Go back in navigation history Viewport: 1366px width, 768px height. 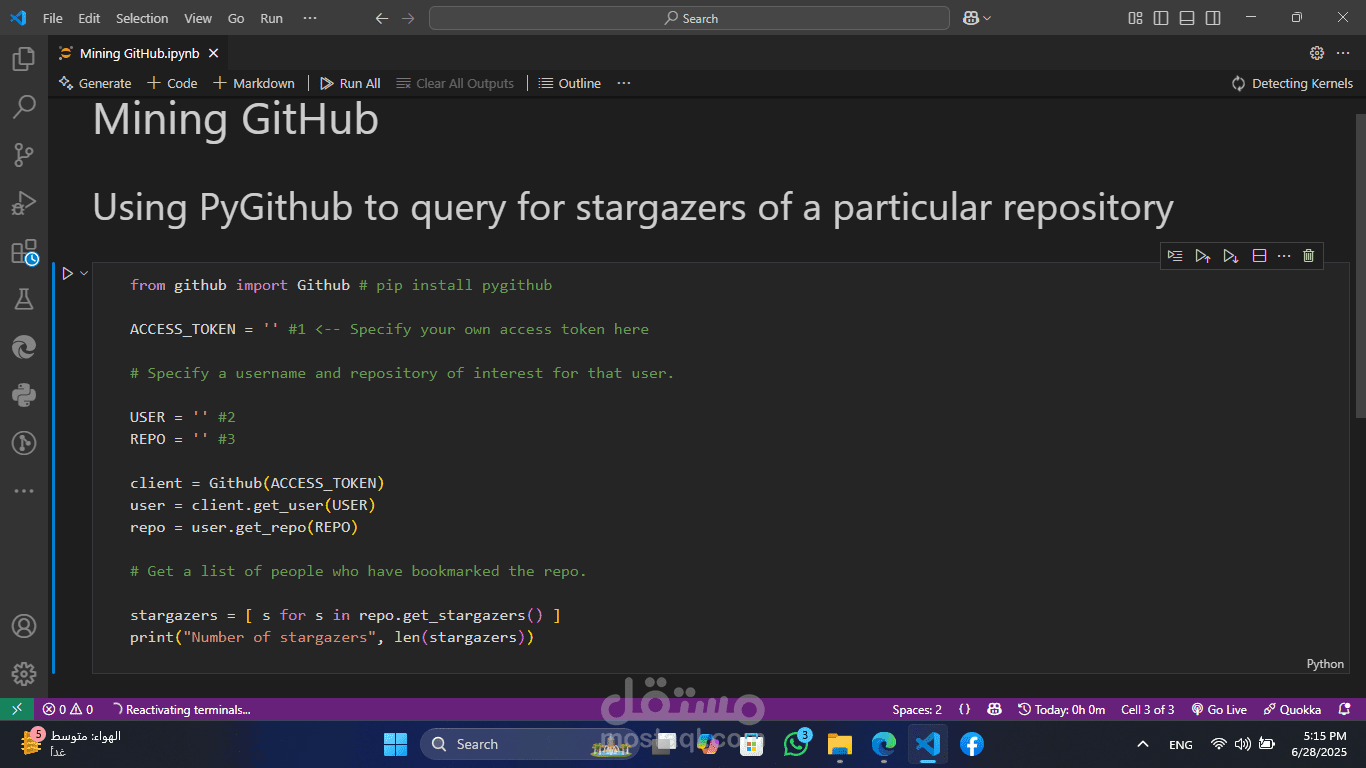pyautogui.click(x=381, y=18)
